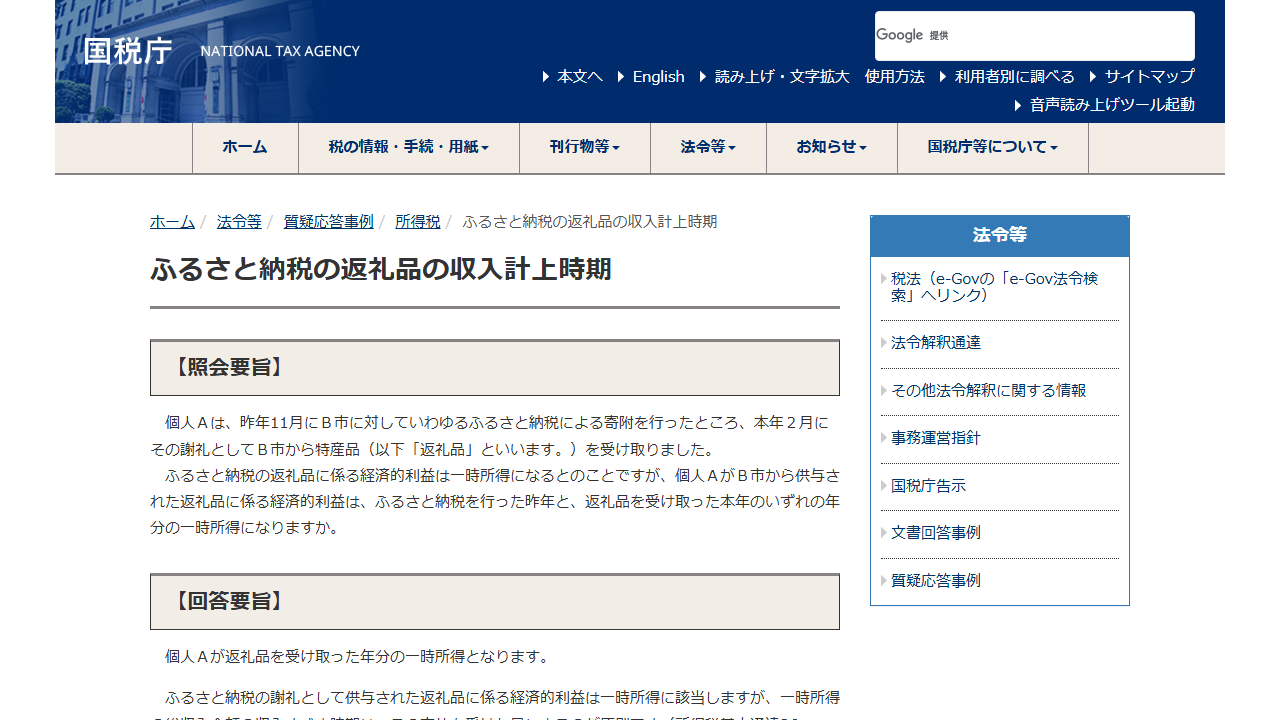Open 利用者別に調べる link
This screenshot has width=1280, height=720.
1014,76
